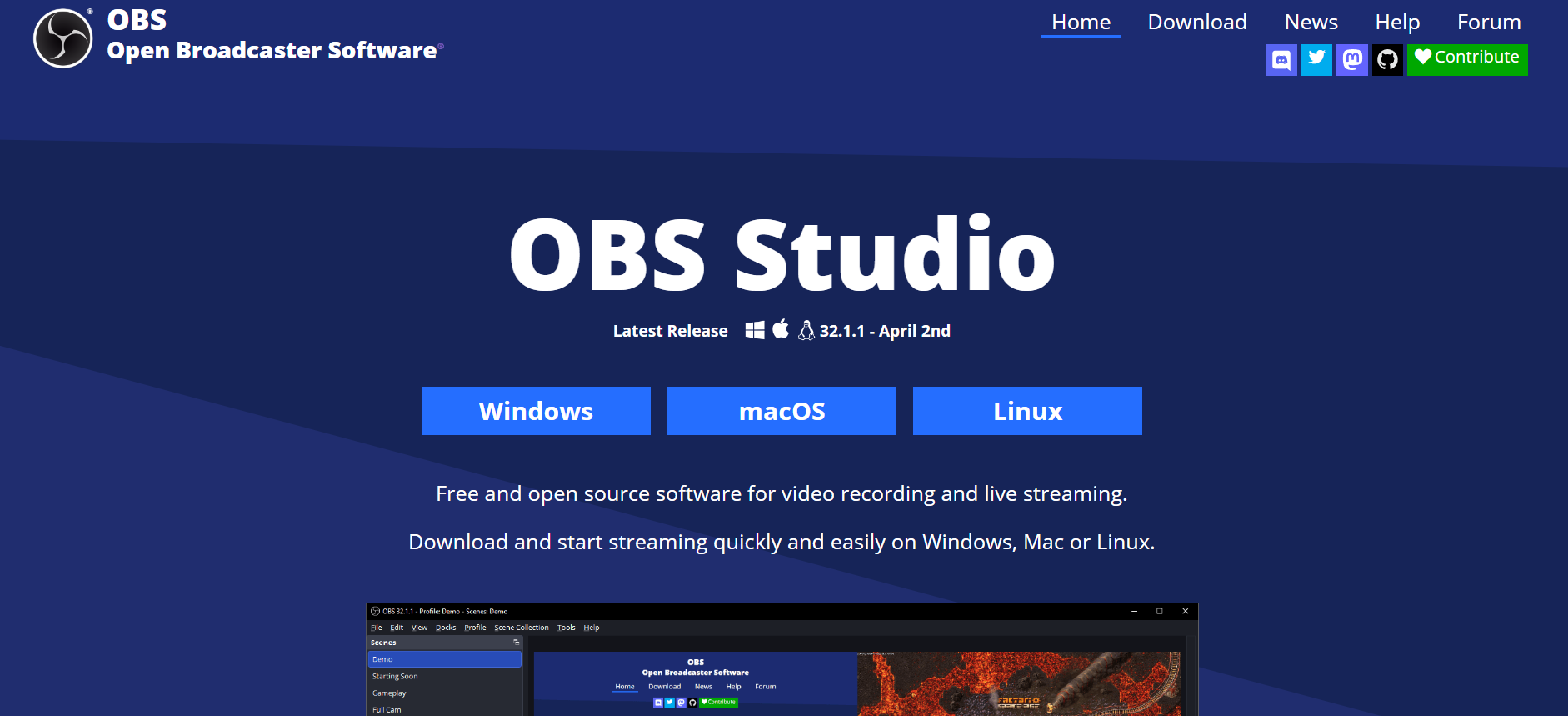Click the OBS circular logo

(62, 38)
